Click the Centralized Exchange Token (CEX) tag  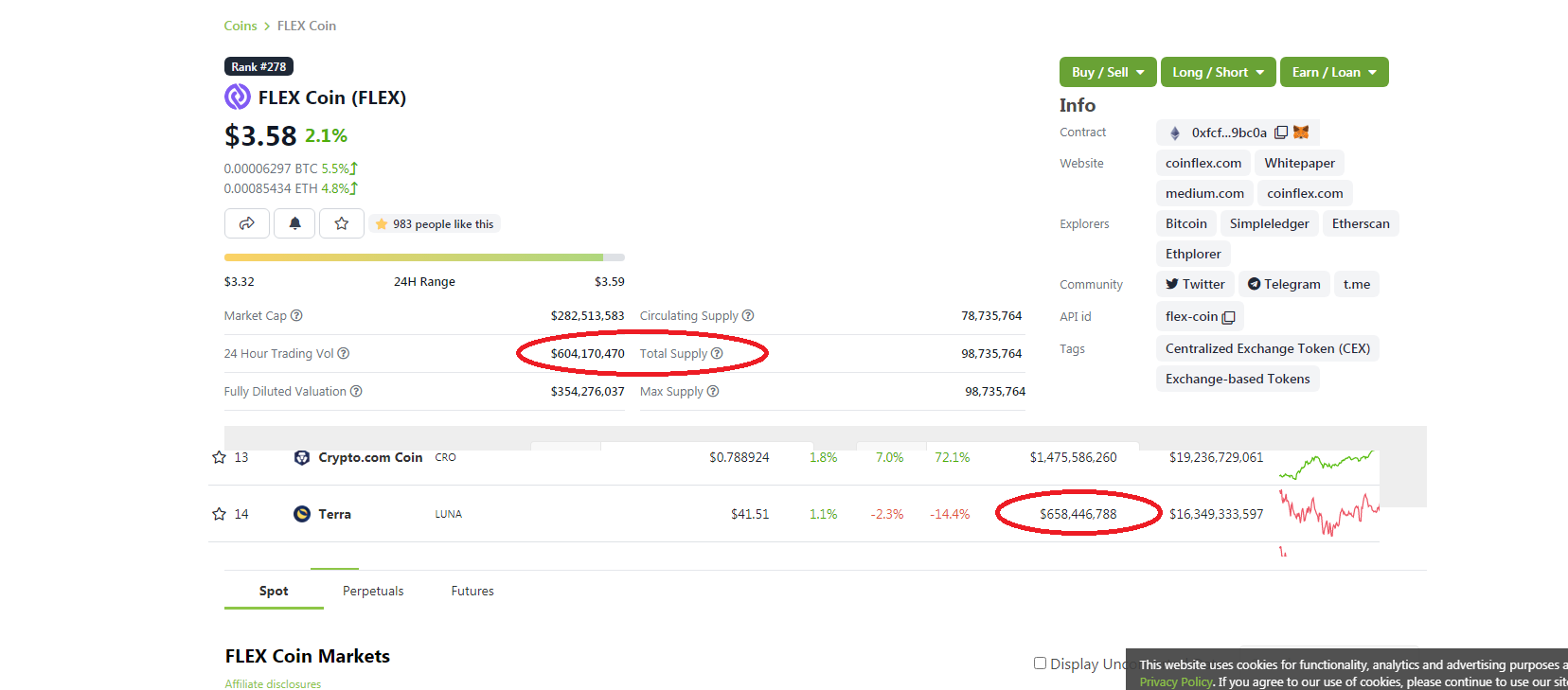(x=1268, y=348)
